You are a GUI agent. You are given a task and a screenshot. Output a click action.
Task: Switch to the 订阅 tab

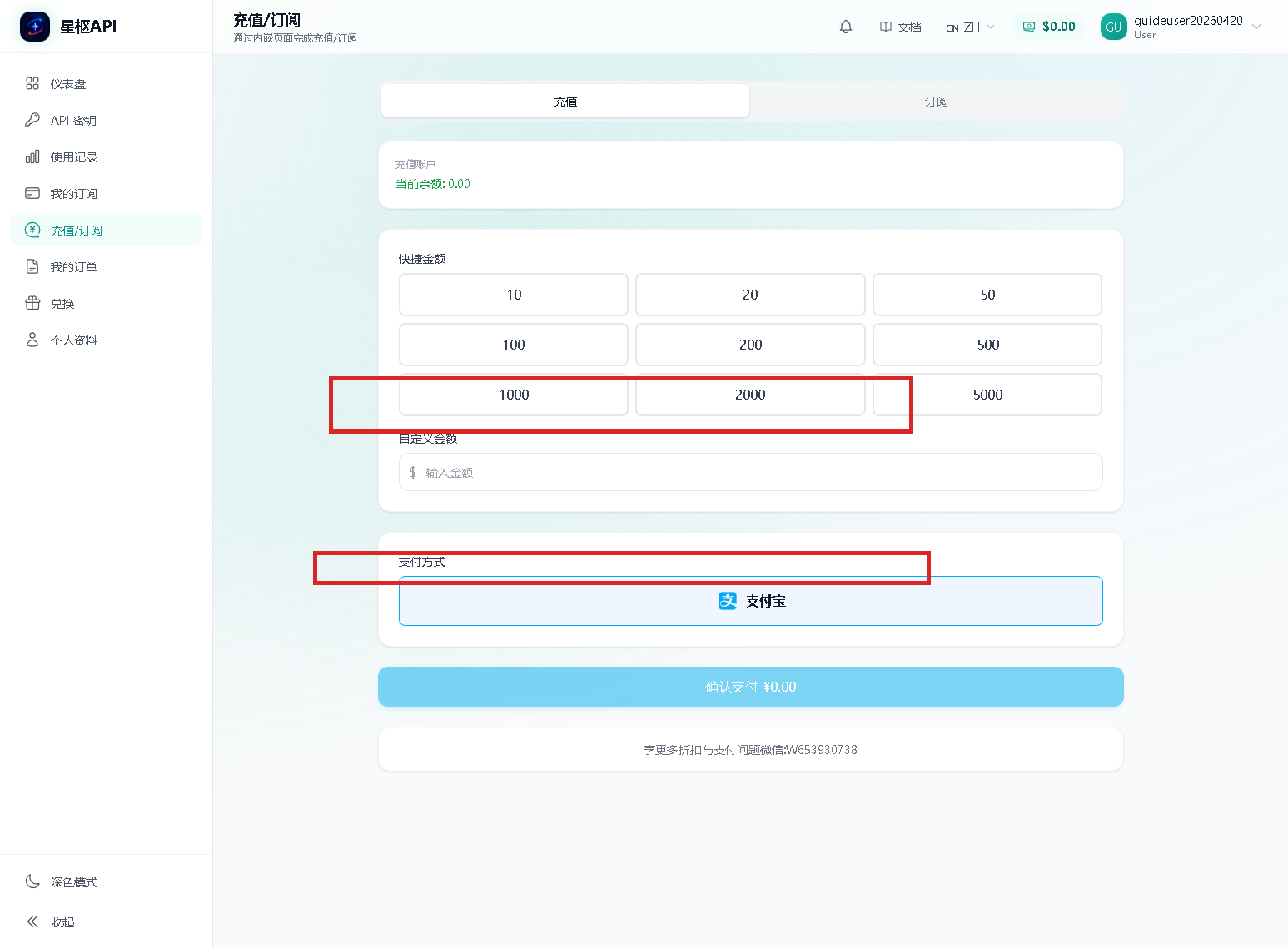[936, 102]
